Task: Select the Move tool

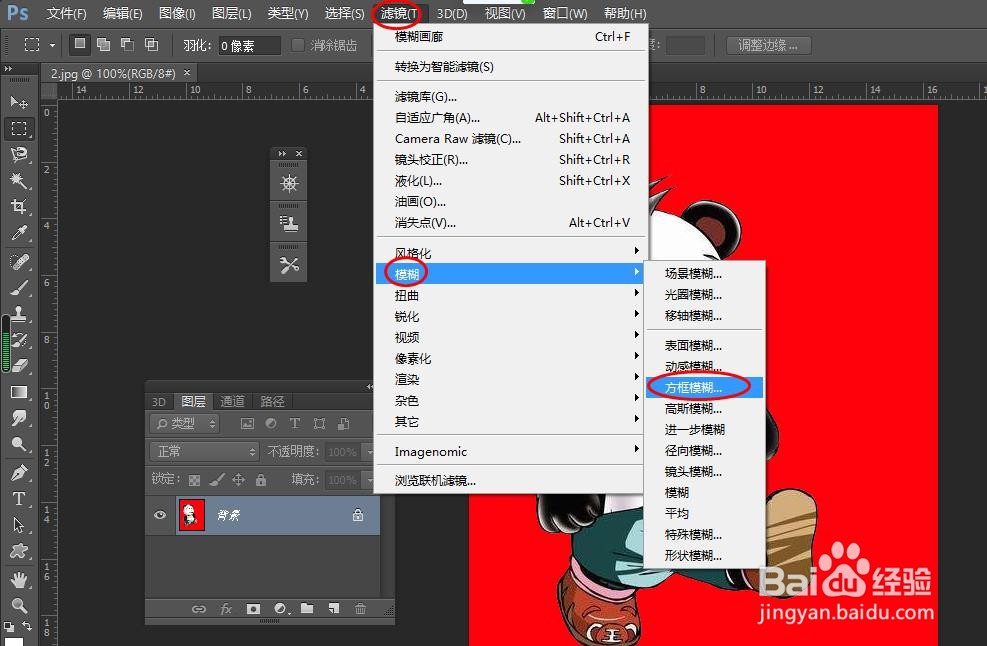Action: [19, 102]
